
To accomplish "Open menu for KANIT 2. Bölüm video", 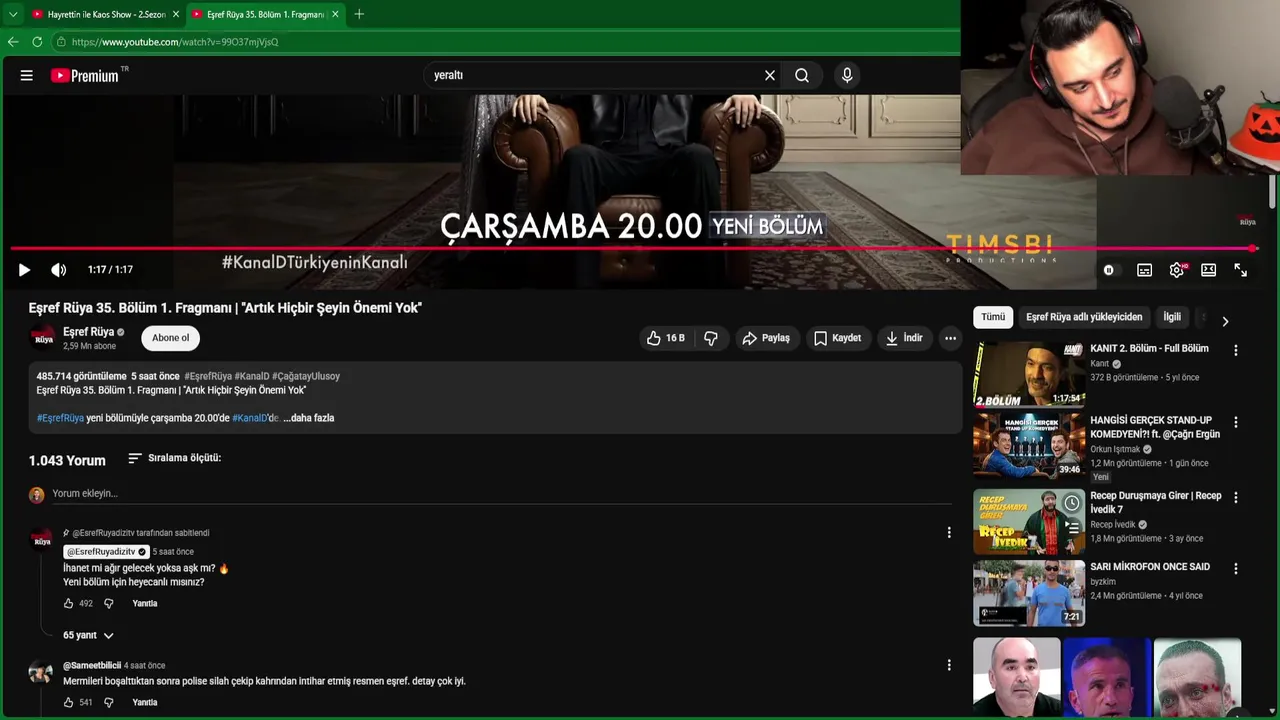I will (1235, 351).
